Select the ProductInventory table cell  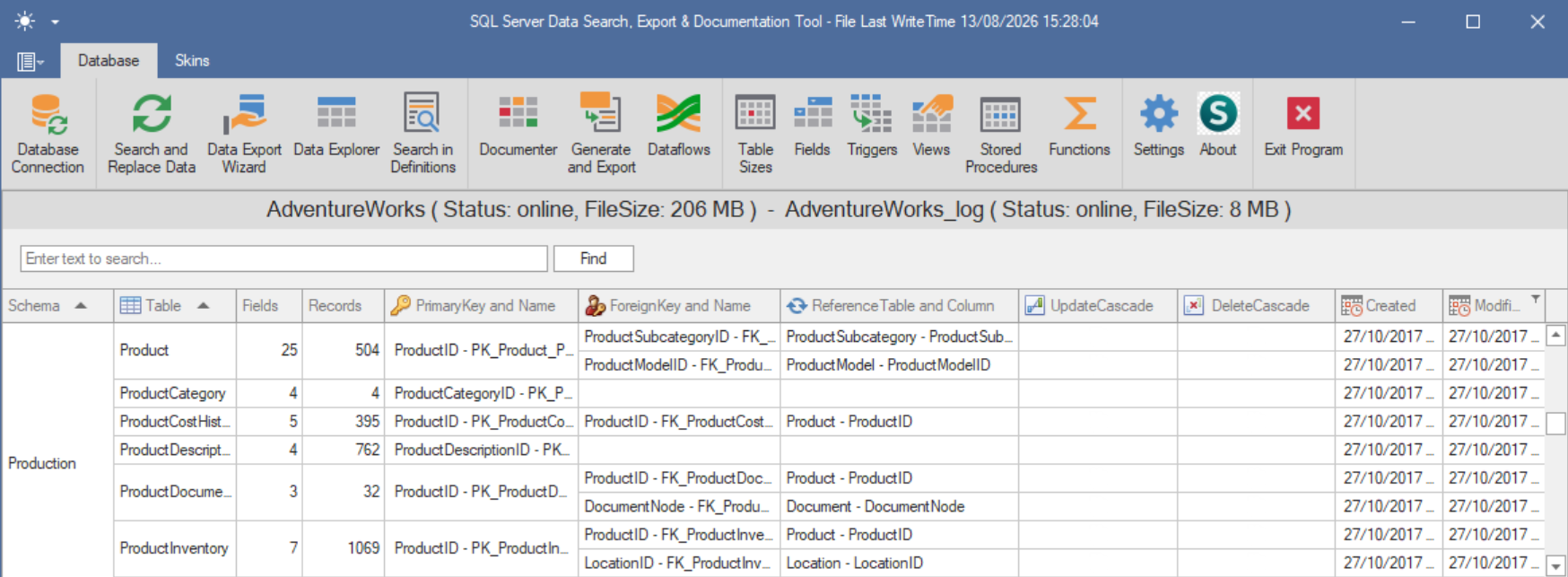coord(175,548)
